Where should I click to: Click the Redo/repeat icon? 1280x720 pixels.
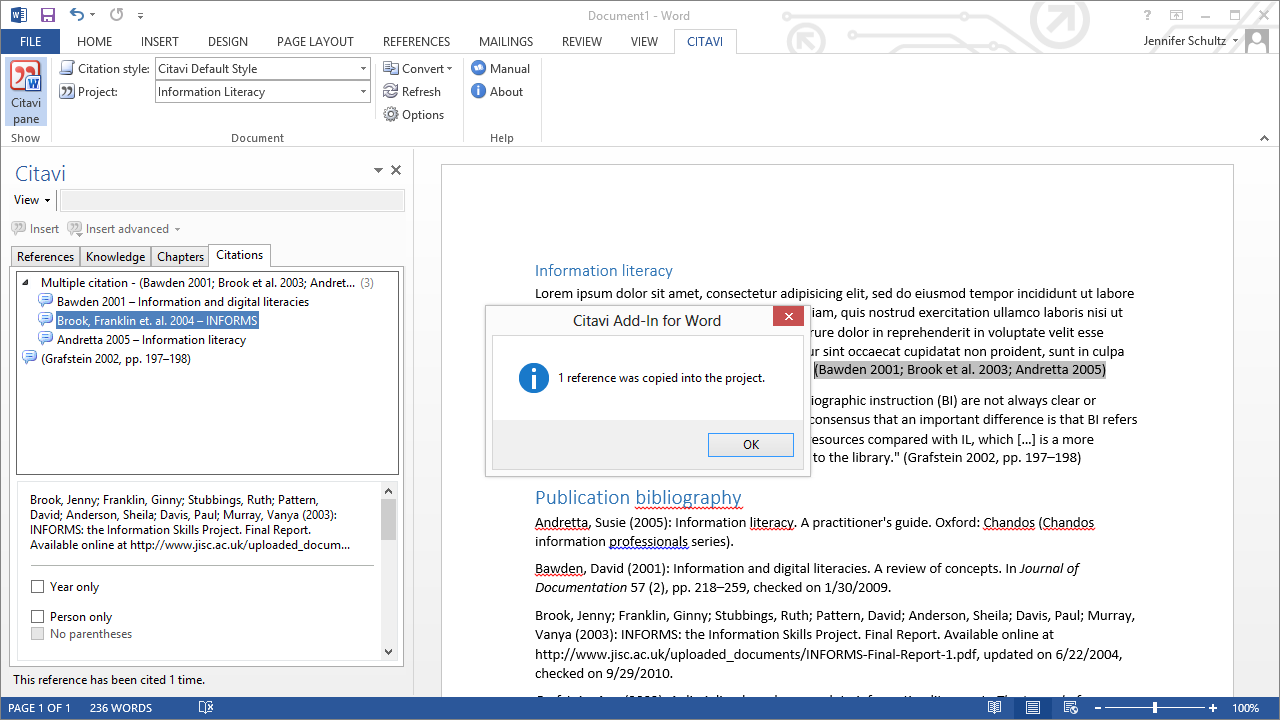pos(116,15)
